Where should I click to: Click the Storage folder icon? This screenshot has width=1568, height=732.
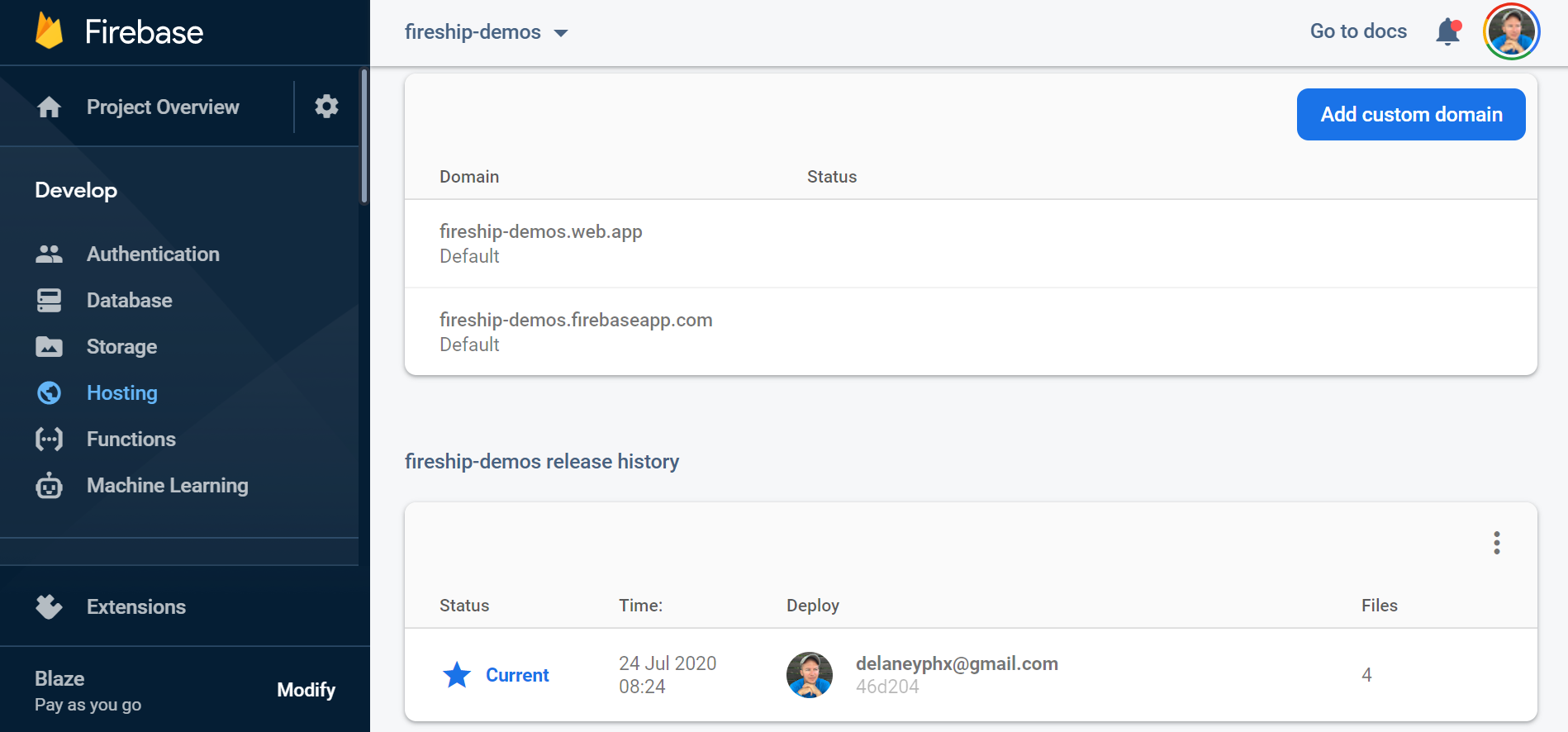pyautogui.click(x=49, y=347)
